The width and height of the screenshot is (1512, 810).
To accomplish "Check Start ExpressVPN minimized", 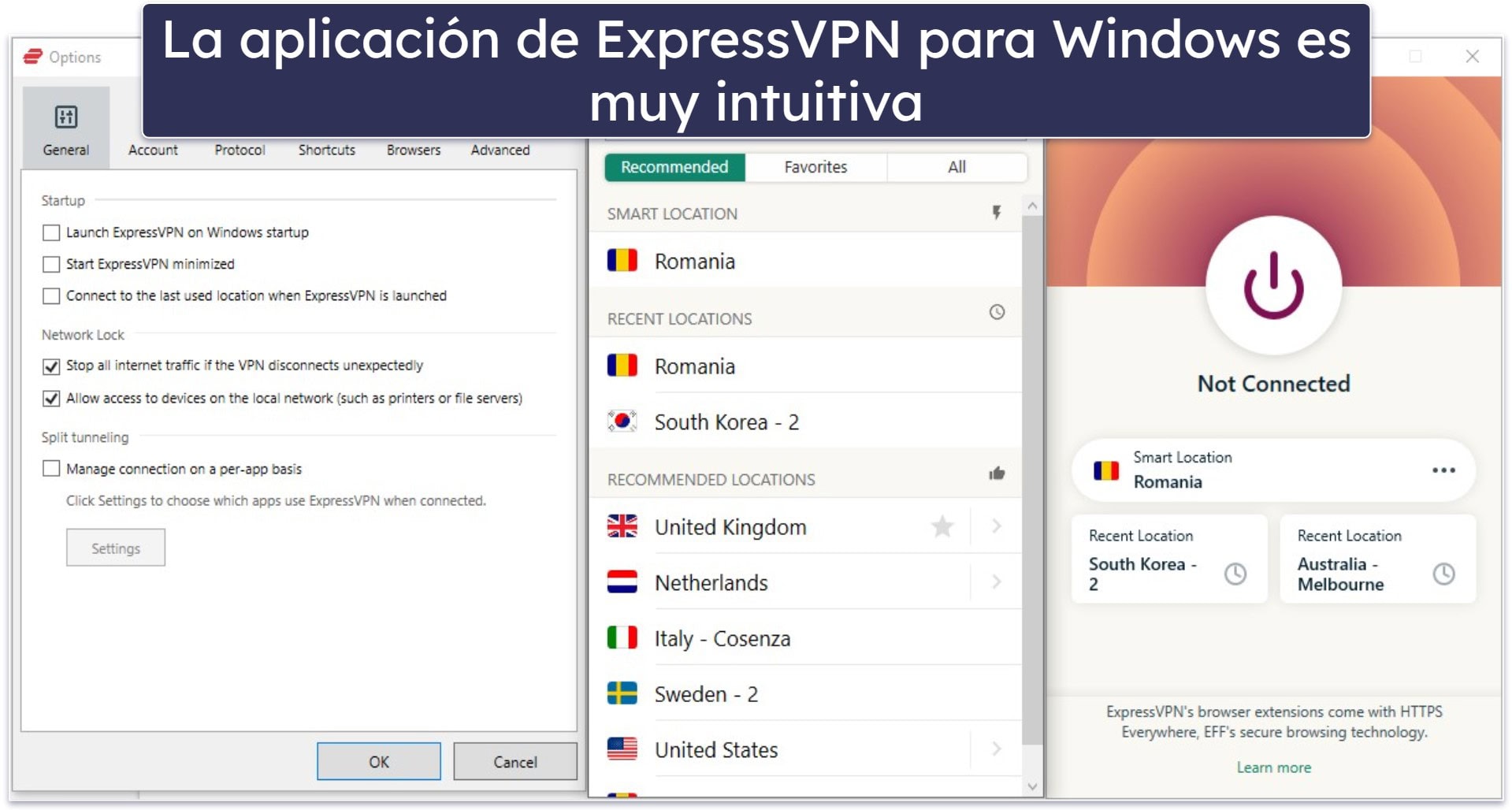I will tap(51, 264).
